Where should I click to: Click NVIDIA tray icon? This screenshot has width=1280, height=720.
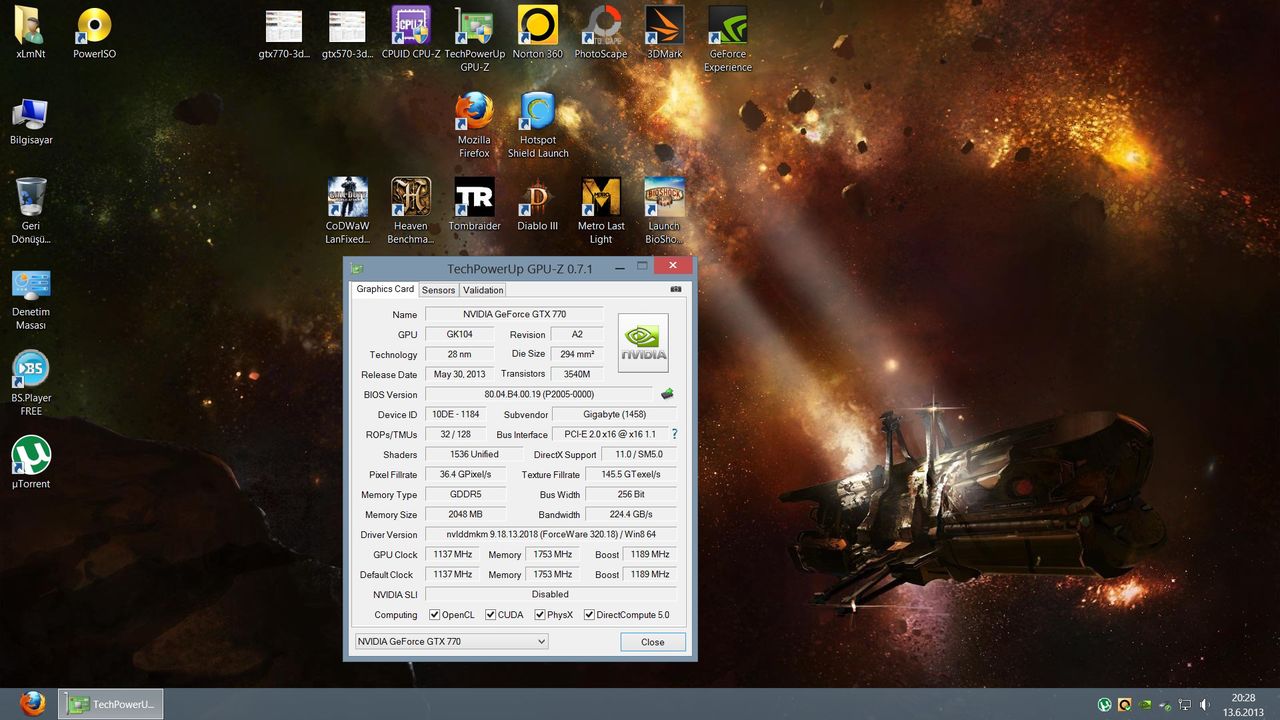[x=1145, y=705]
